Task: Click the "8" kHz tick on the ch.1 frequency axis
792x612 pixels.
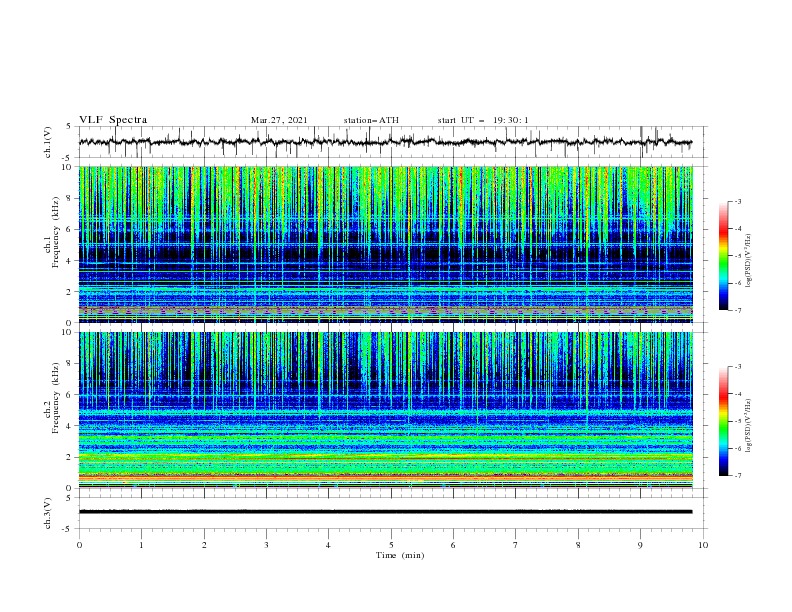Action: coord(70,198)
